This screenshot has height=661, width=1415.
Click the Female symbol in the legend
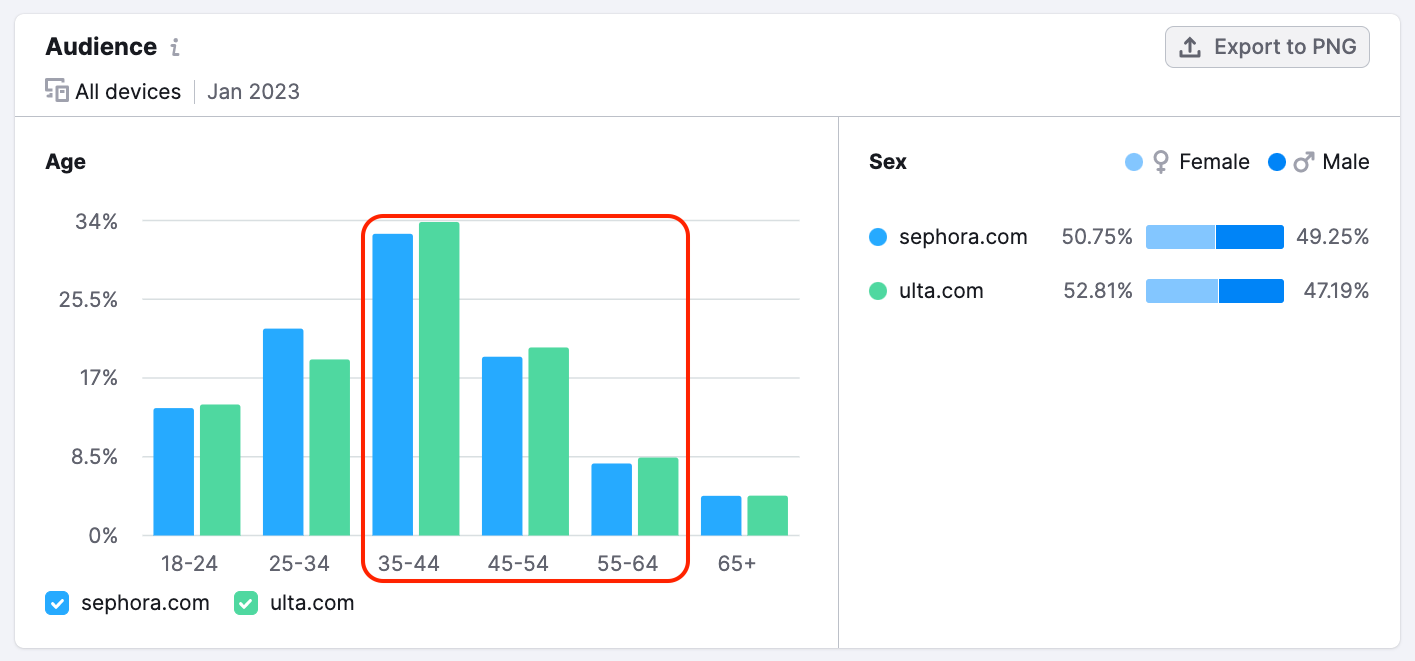point(1161,162)
